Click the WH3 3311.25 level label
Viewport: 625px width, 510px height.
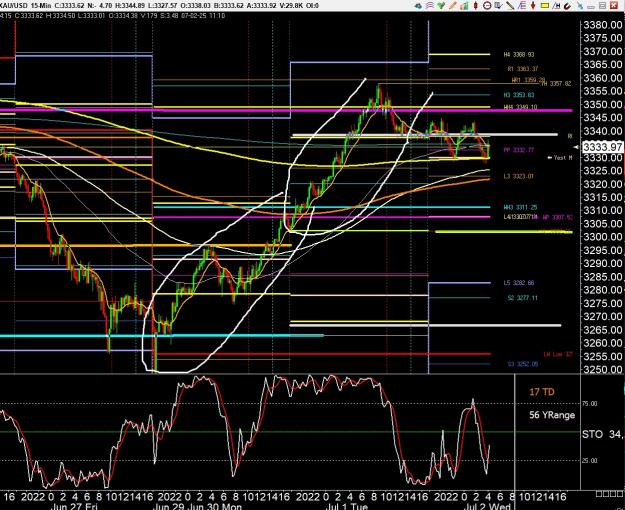[520, 207]
